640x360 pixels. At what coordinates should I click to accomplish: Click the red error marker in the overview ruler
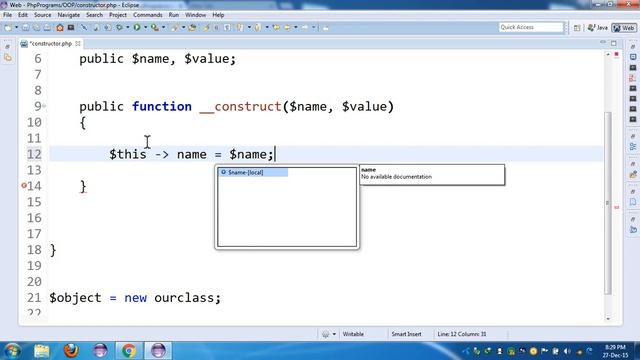(x=617, y=207)
